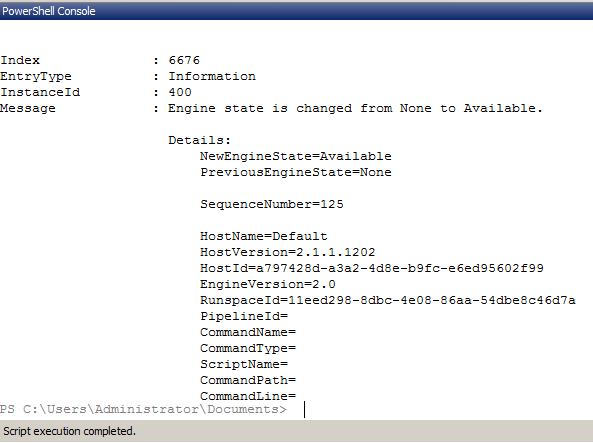Click the 'Details:' heading text
This screenshot has width=593, height=443.
click(x=199, y=140)
